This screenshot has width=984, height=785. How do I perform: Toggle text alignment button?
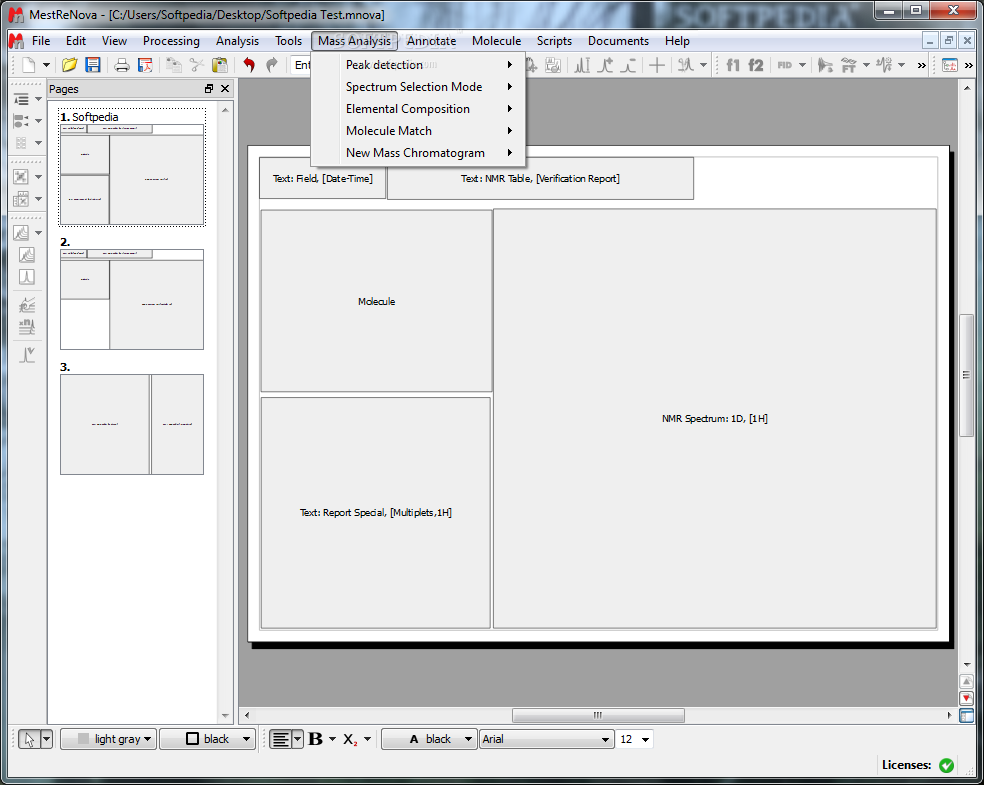coord(281,739)
